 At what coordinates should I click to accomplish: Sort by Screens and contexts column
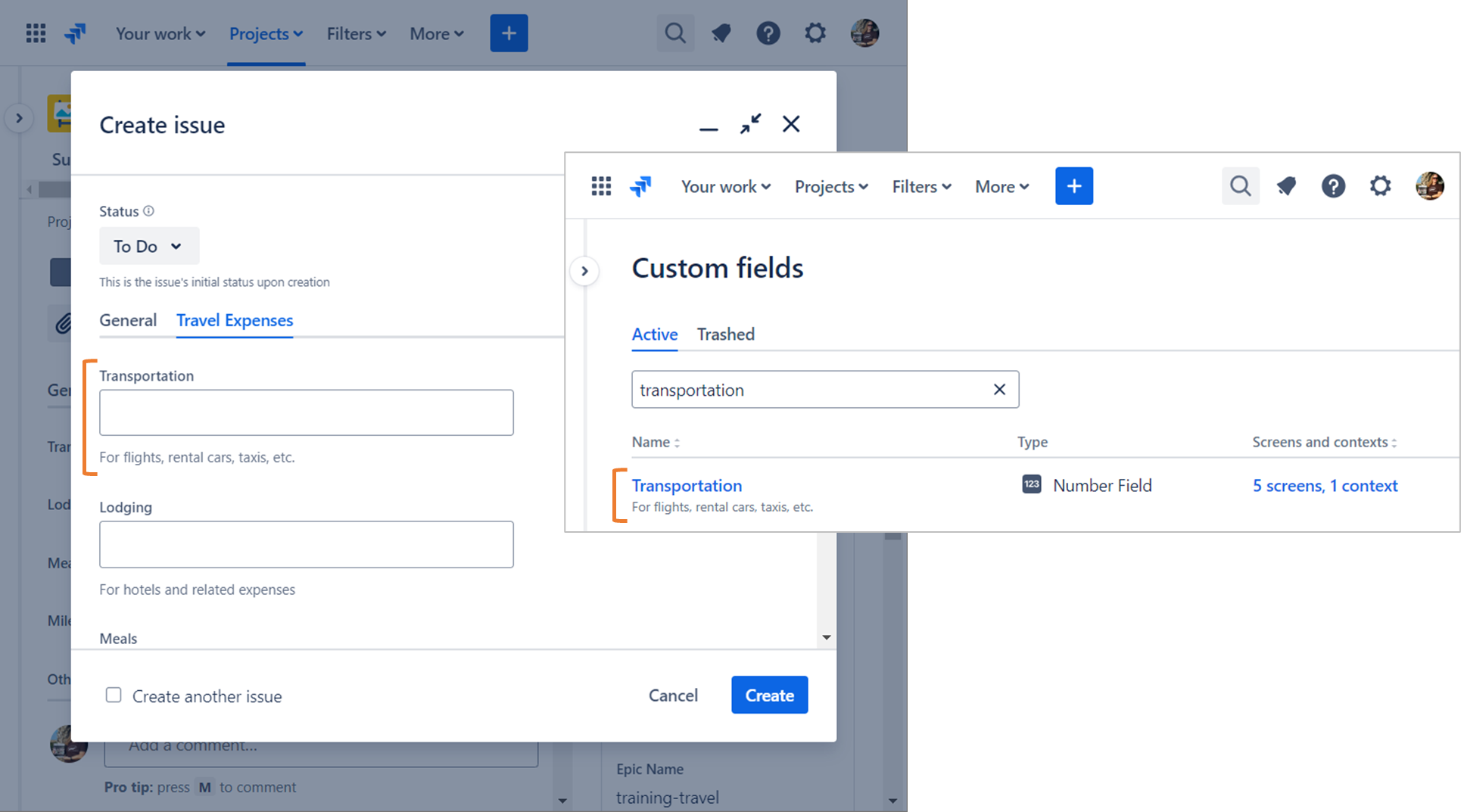click(x=1324, y=442)
